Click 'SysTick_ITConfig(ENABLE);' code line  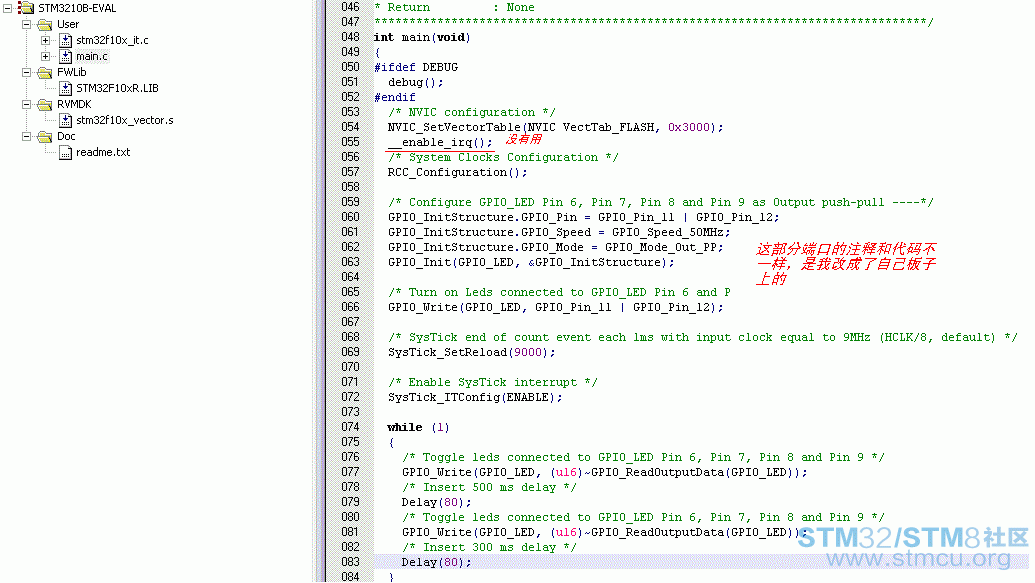pyautogui.click(x=475, y=397)
